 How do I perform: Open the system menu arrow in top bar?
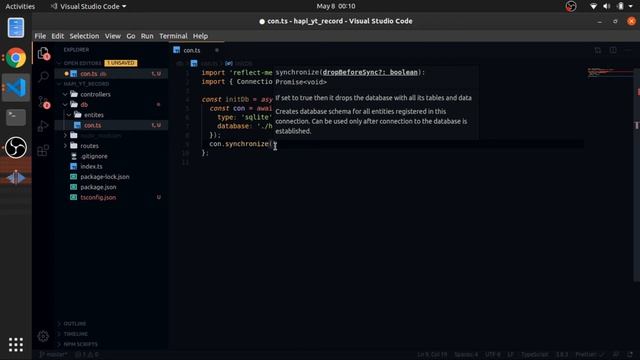click(x=631, y=6)
